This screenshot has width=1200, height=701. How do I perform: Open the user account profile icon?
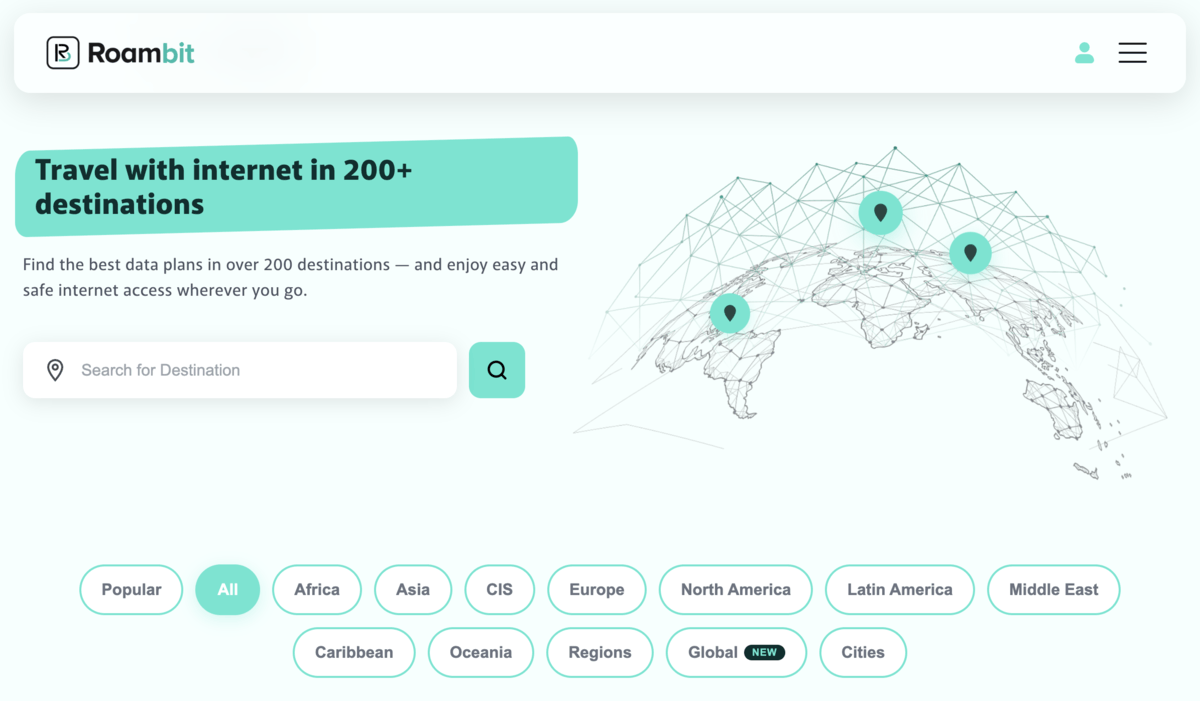(1084, 53)
